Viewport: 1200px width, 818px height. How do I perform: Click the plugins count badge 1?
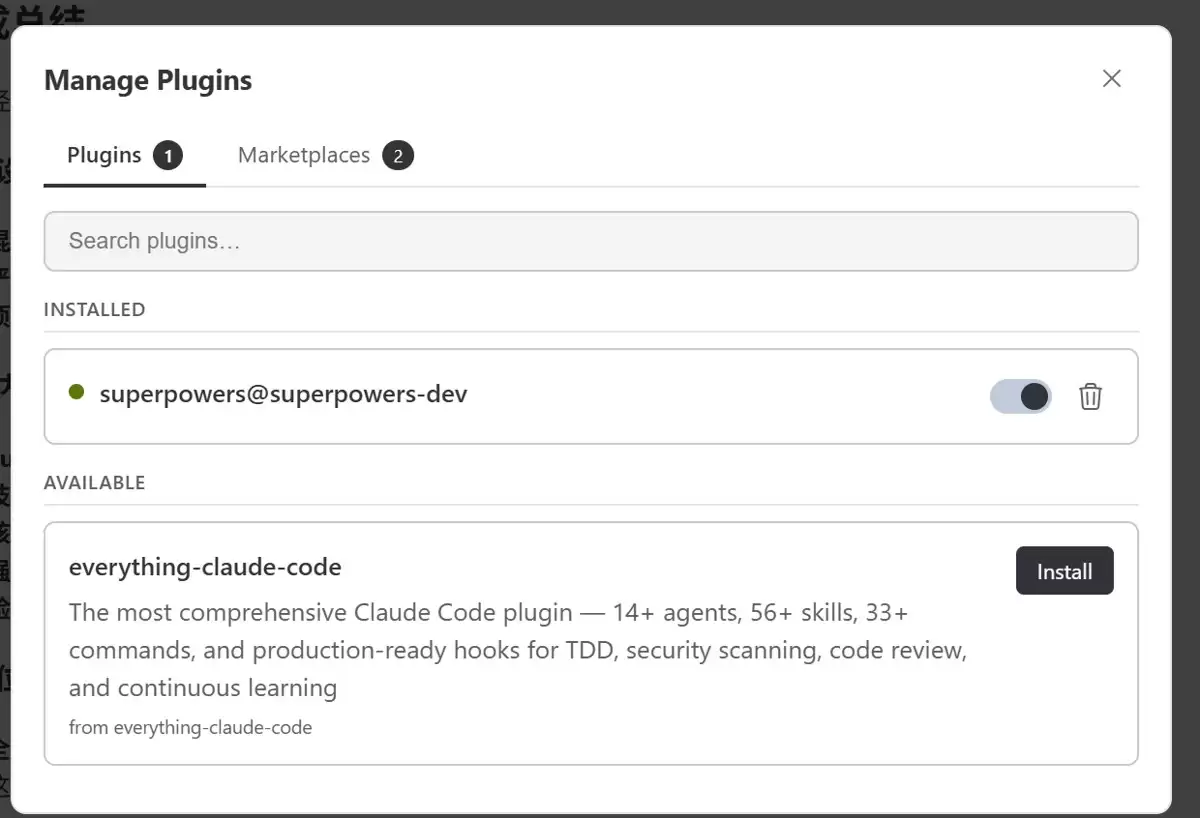168,156
